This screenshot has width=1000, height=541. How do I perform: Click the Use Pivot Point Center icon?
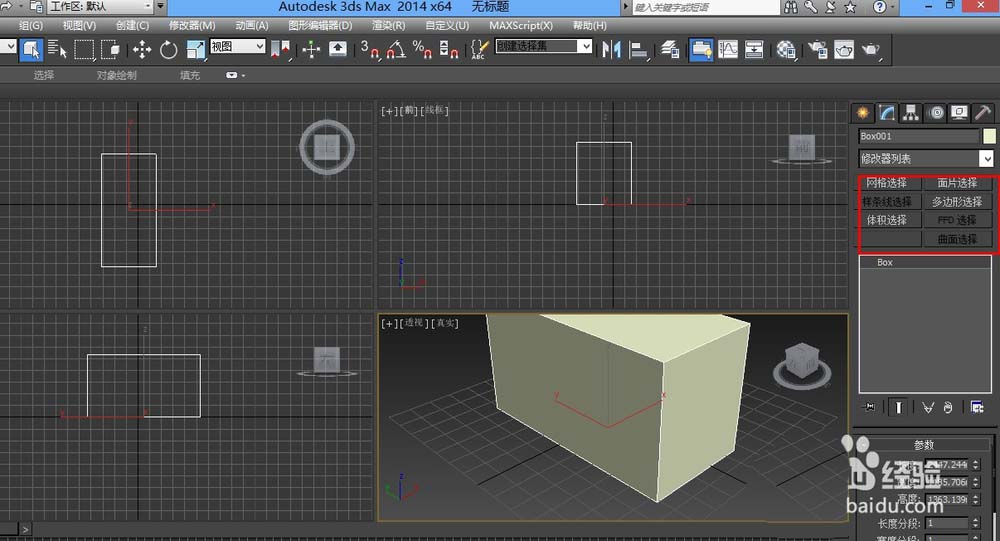tap(281, 49)
